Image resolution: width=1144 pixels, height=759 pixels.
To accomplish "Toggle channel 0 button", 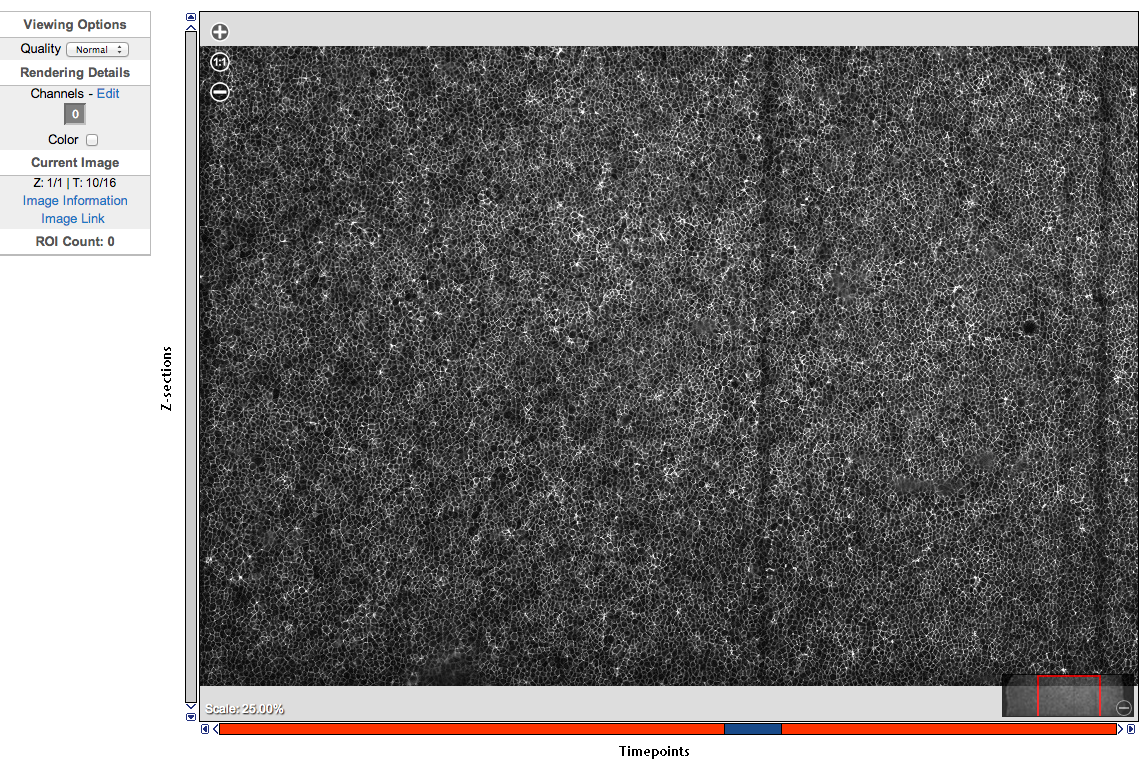I will coord(75,114).
